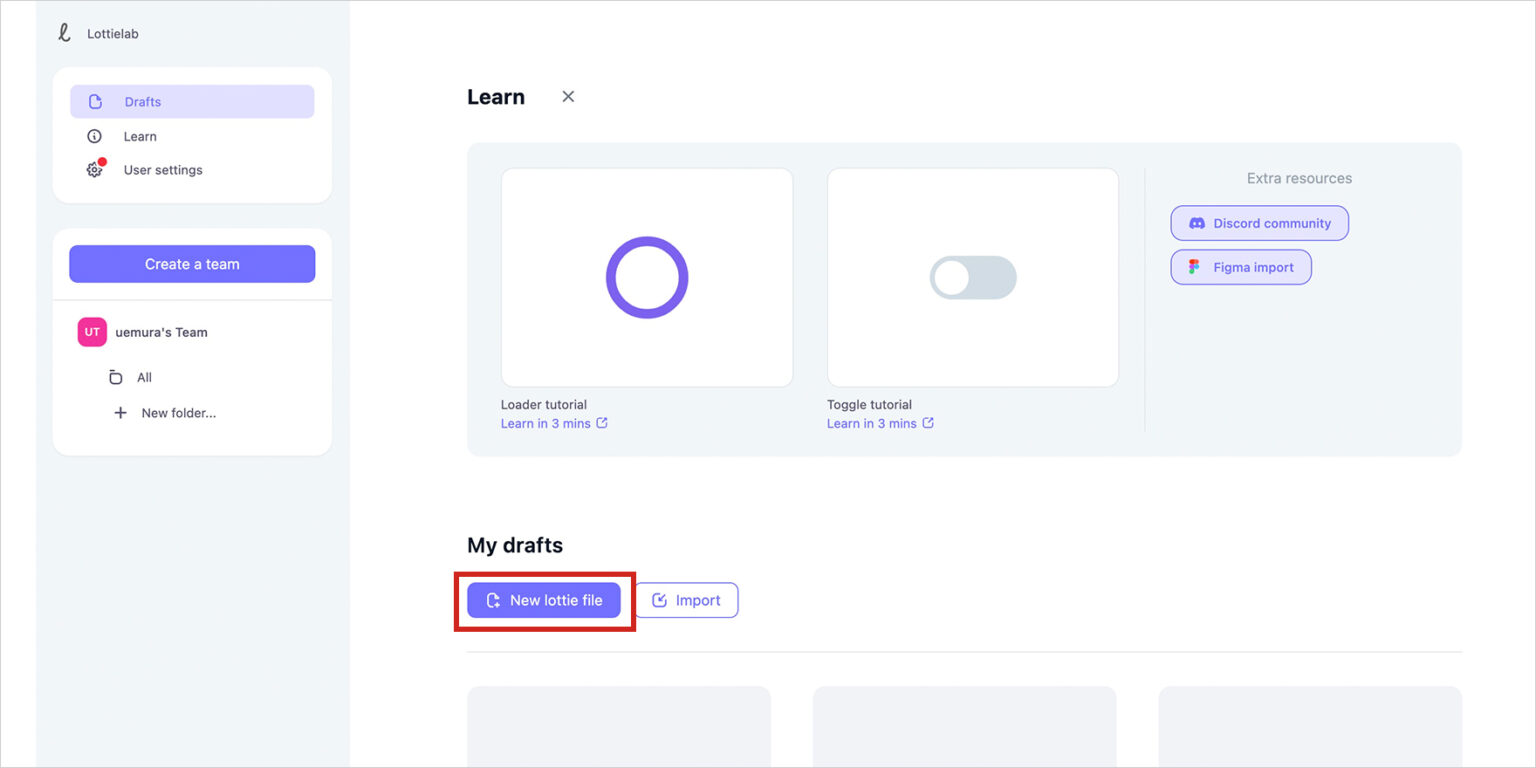Click the User settings gear icon
Image resolution: width=1536 pixels, height=768 pixels.
pyautogui.click(x=95, y=170)
